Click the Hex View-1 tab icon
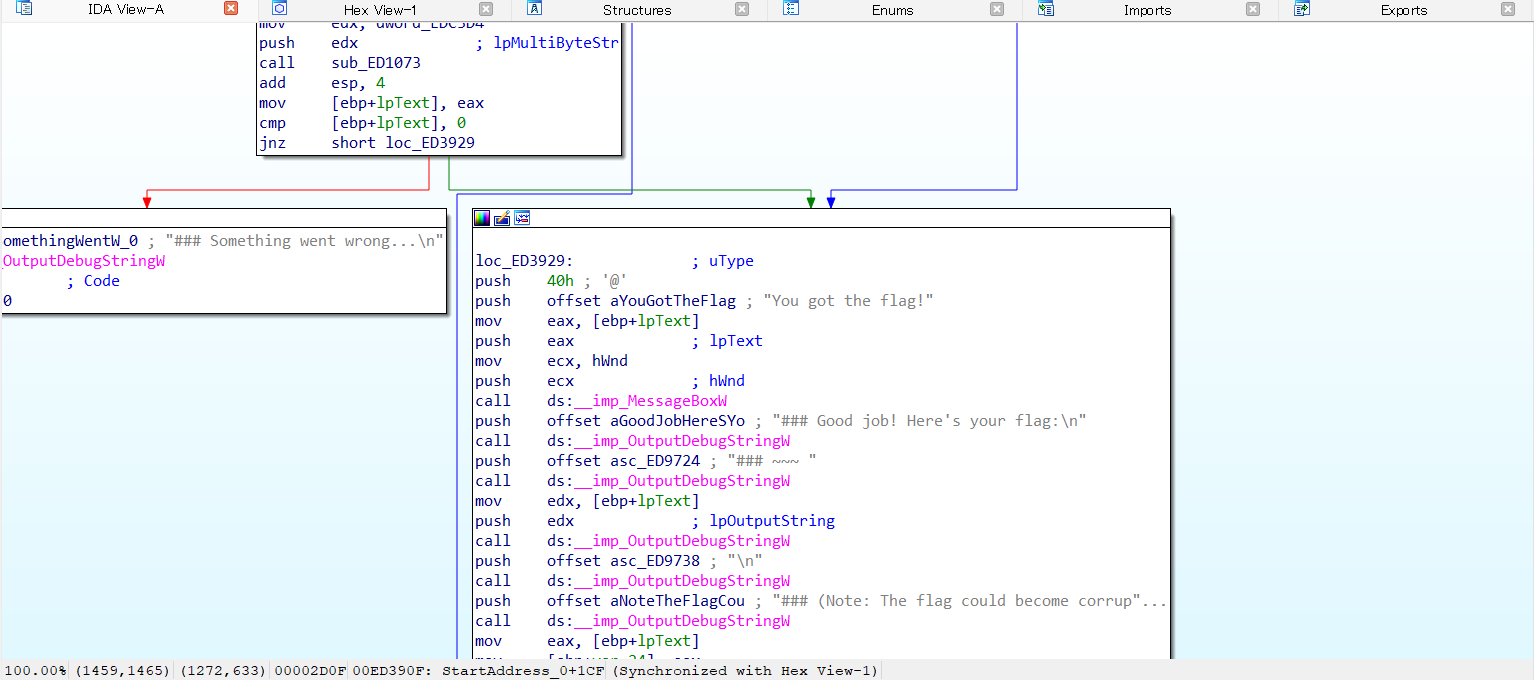 click(280, 8)
